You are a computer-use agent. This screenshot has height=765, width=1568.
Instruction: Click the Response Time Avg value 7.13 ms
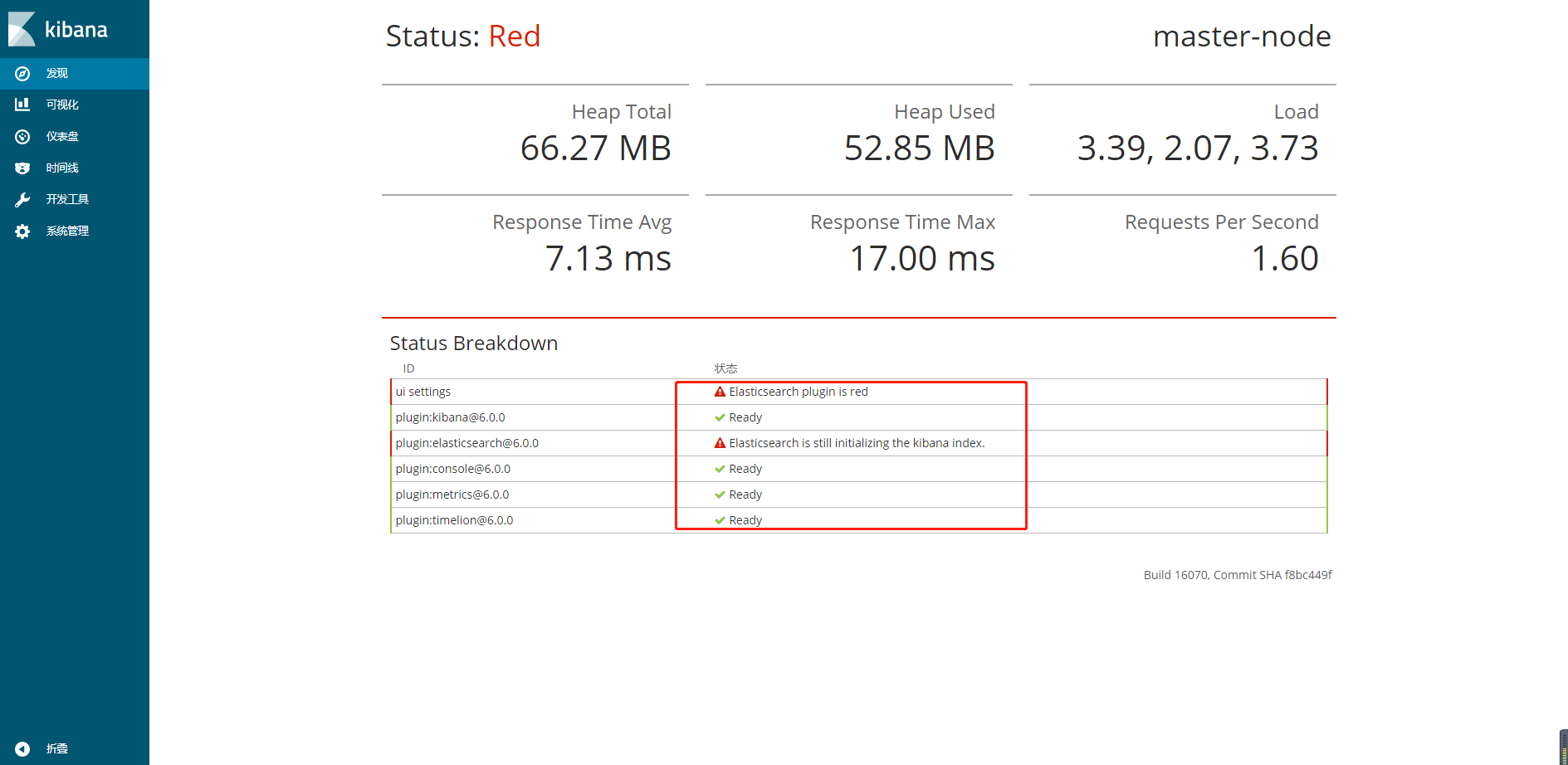[608, 259]
